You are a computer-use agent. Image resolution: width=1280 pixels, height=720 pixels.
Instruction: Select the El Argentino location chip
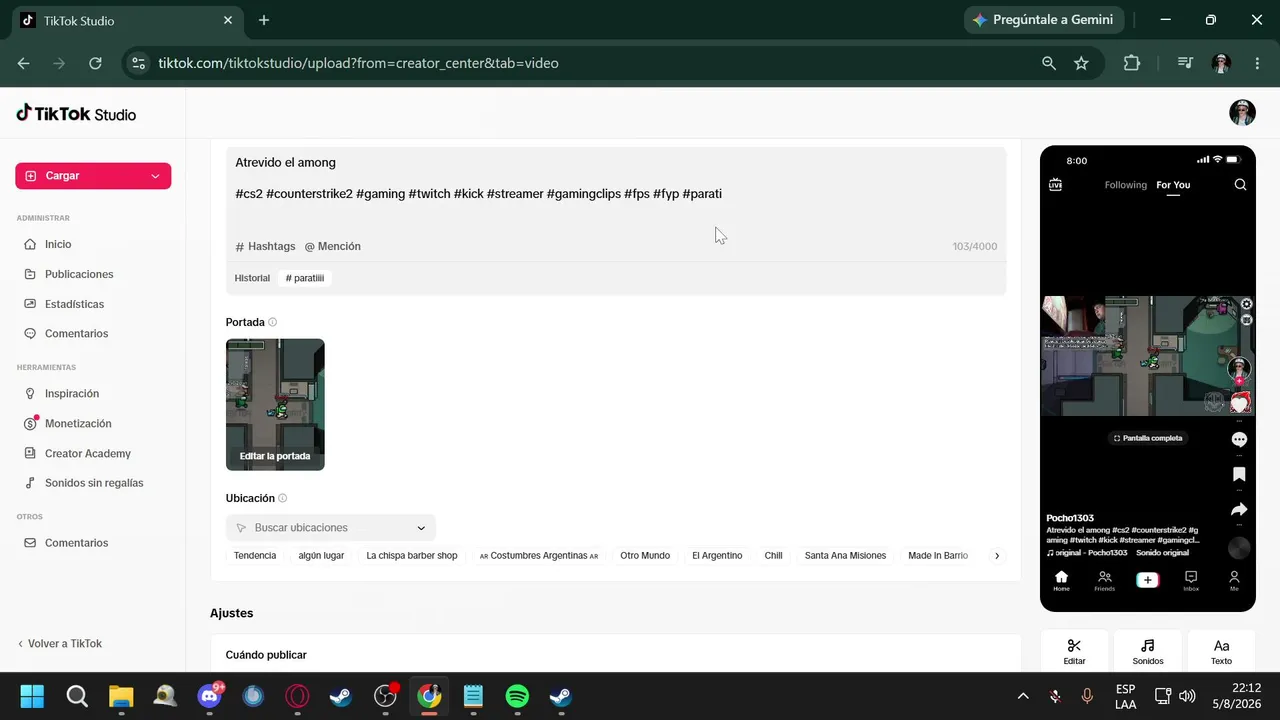click(x=717, y=556)
